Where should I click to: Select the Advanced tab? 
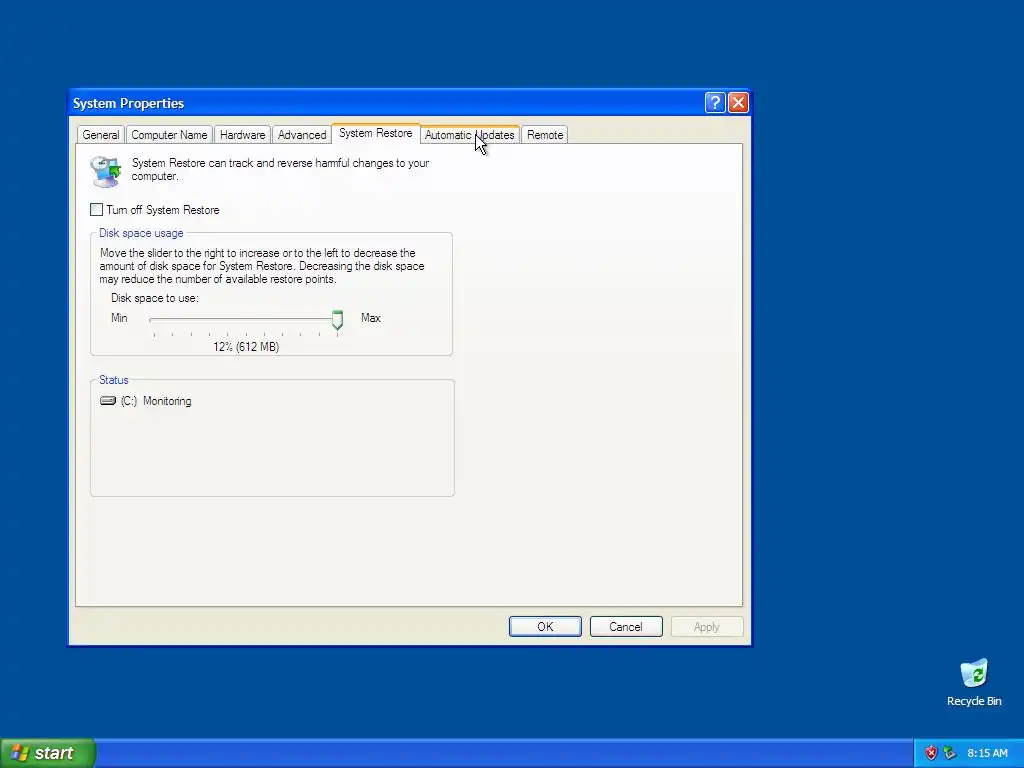pos(302,135)
